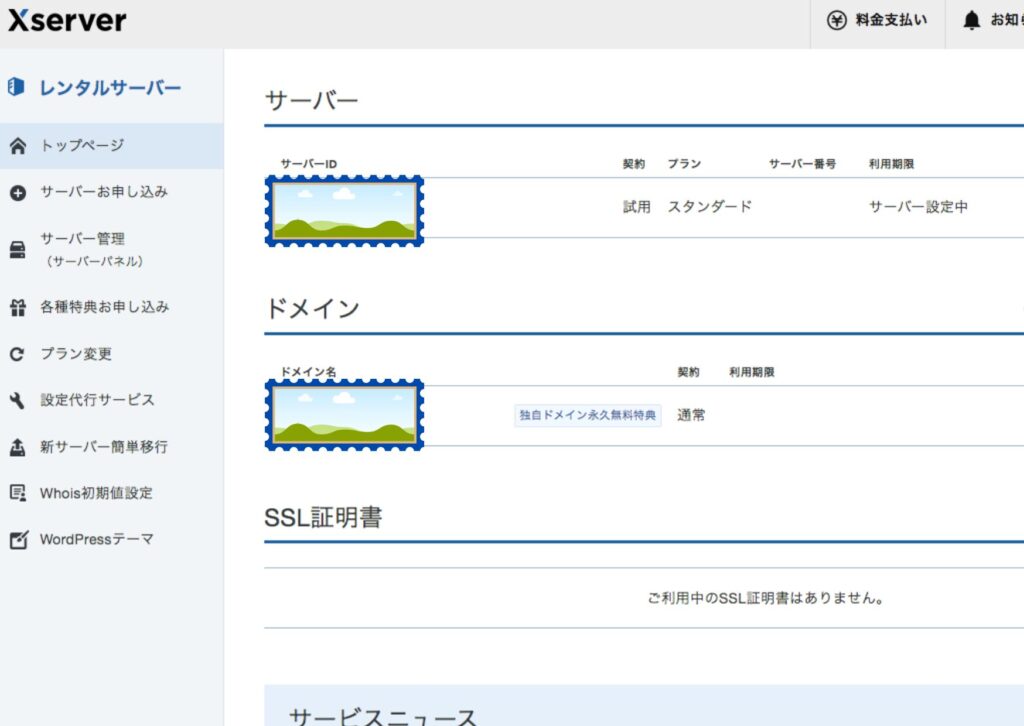Go to サーバー管理 (サーバーパネル)

coord(112,249)
